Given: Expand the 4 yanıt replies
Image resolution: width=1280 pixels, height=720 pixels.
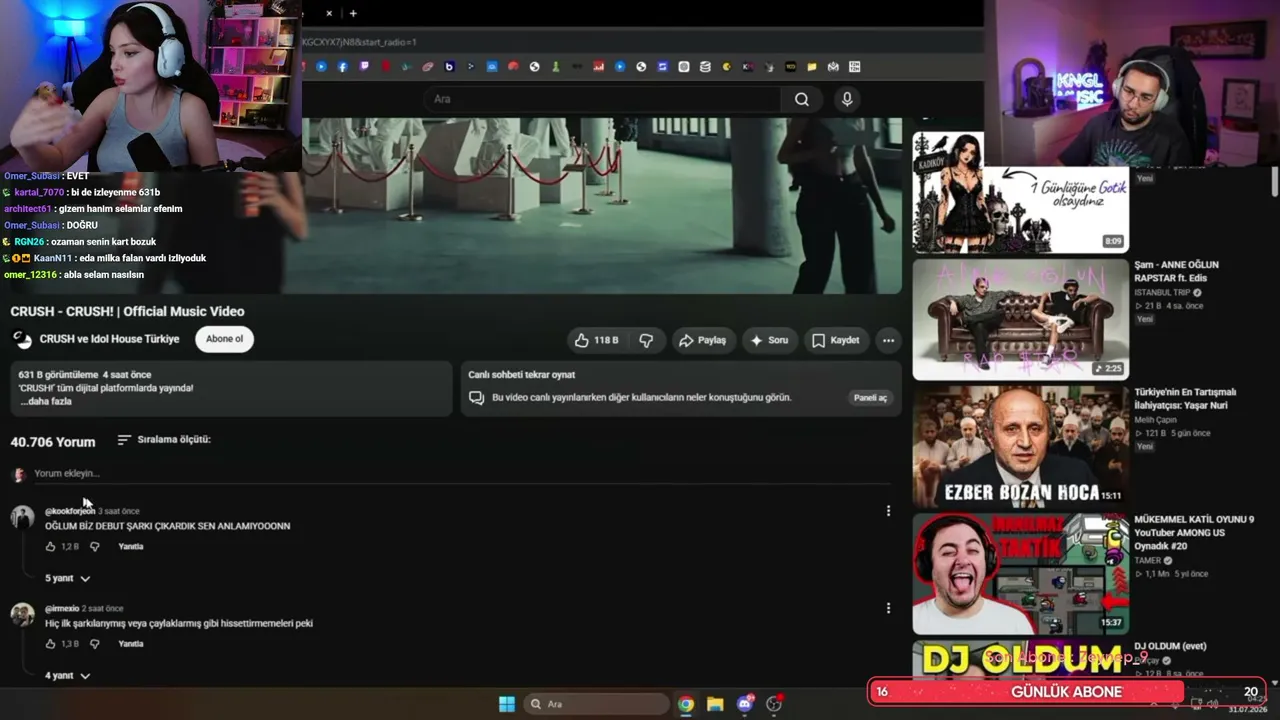Looking at the screenshot, I should 67,676.
